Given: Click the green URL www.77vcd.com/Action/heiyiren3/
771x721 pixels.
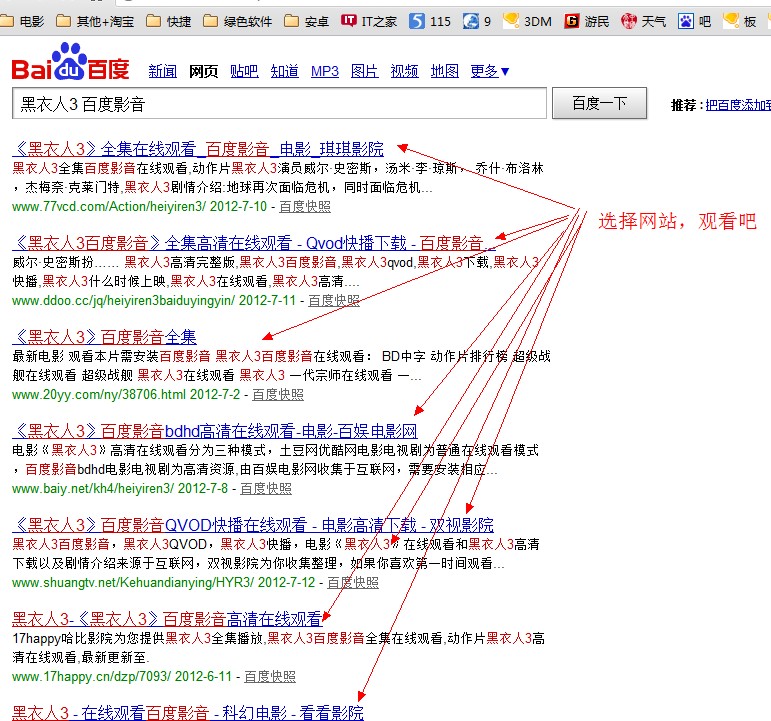Looking at the screenshot, I should pyautogui.click(x=109, y=206).
